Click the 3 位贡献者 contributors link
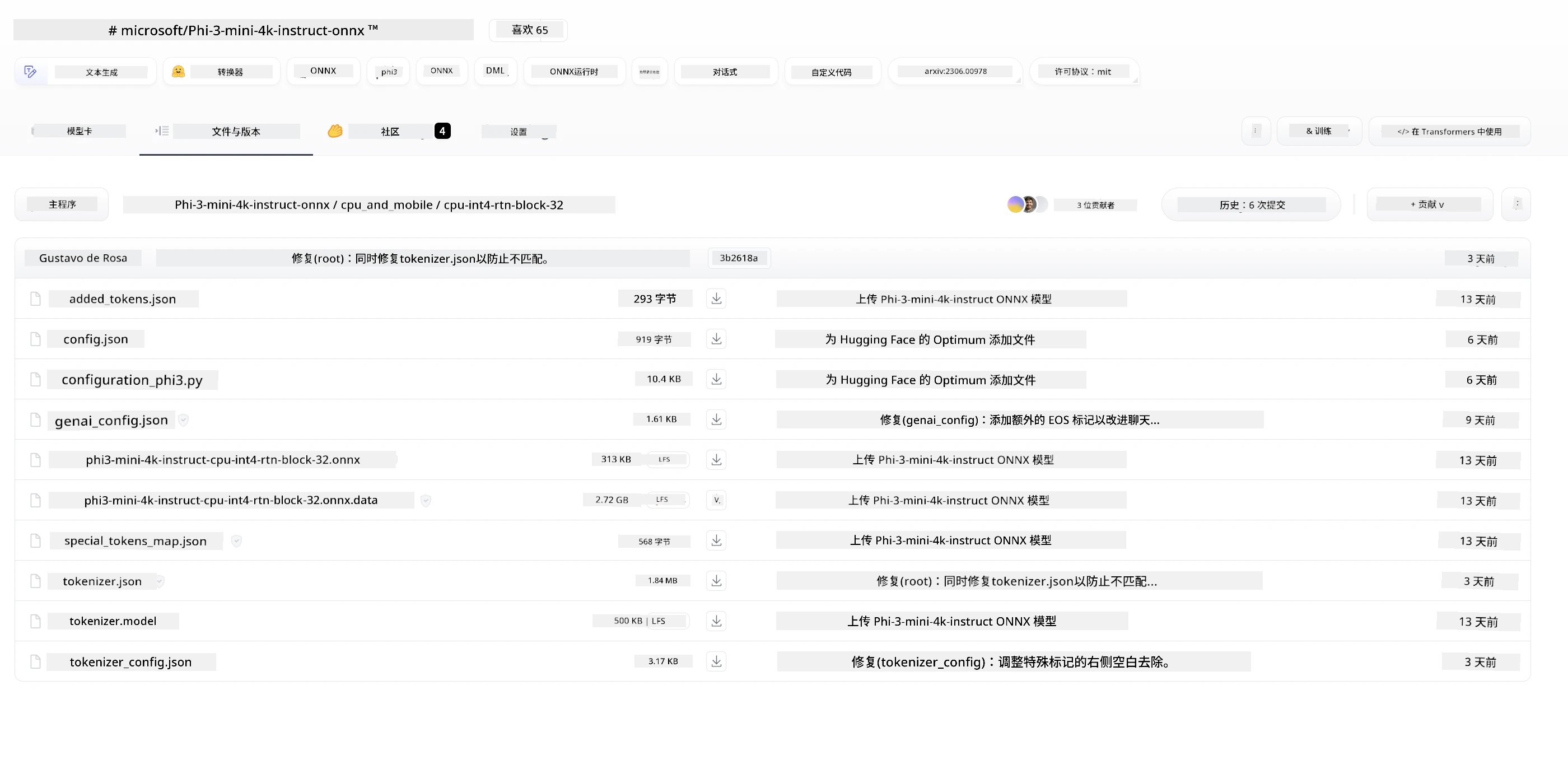Viewport: 1568px width, 774px height. (1096, 205)
